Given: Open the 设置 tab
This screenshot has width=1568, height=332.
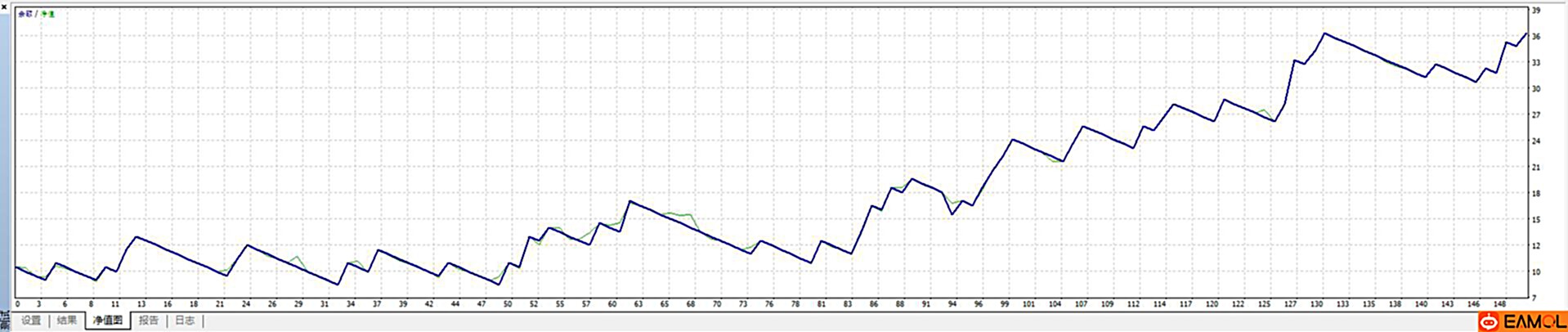Looking at the screenshot, I should (31, 321).
